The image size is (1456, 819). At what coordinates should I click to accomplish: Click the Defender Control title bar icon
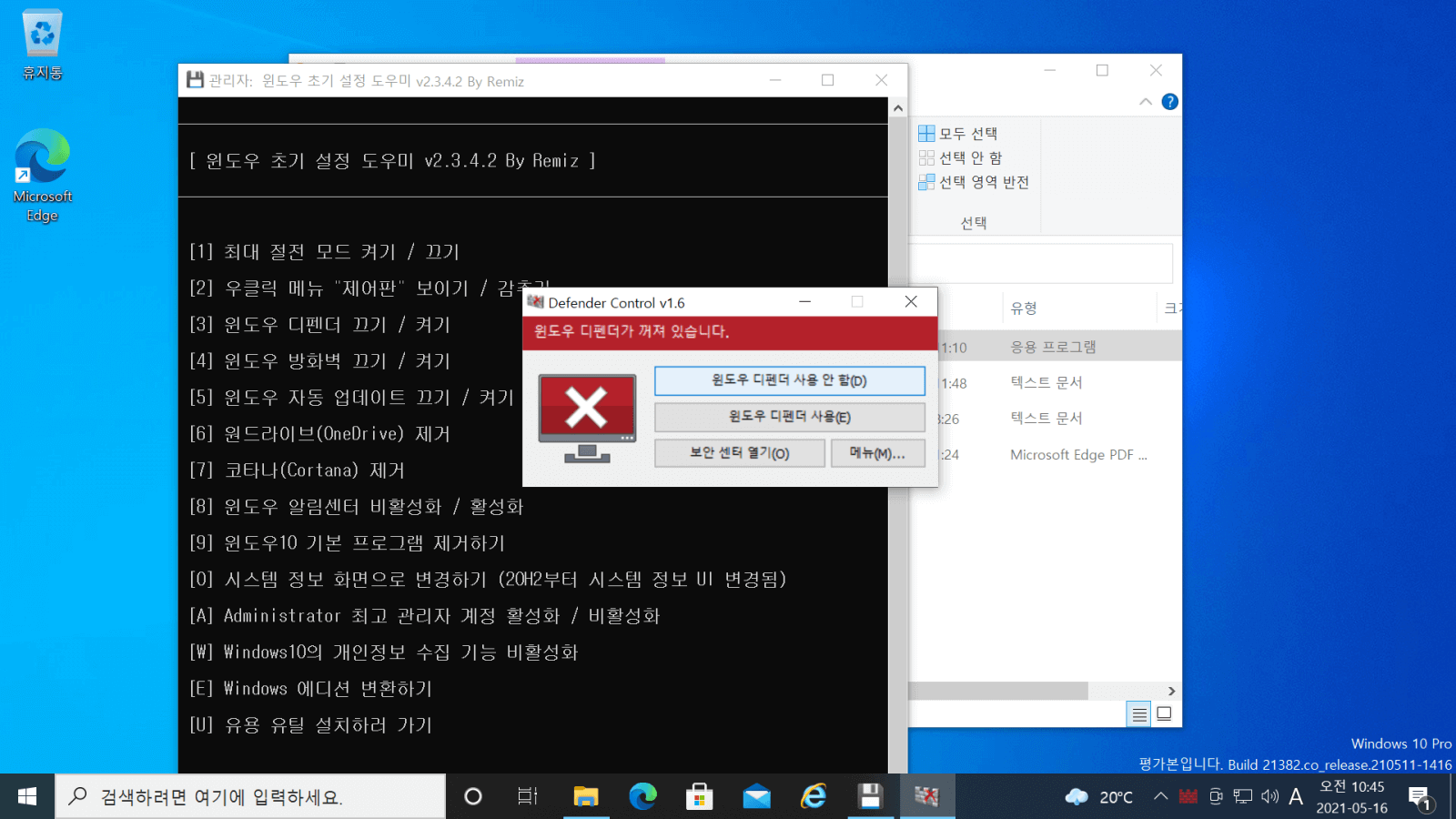coord(535,302)
